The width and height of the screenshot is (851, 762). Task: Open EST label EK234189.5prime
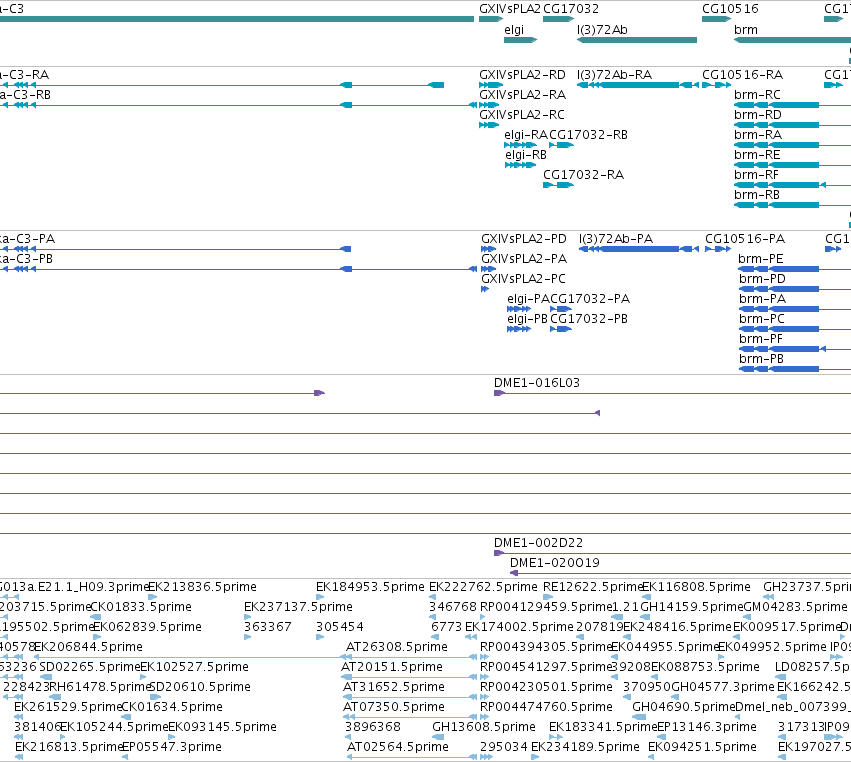click(585, 747)
